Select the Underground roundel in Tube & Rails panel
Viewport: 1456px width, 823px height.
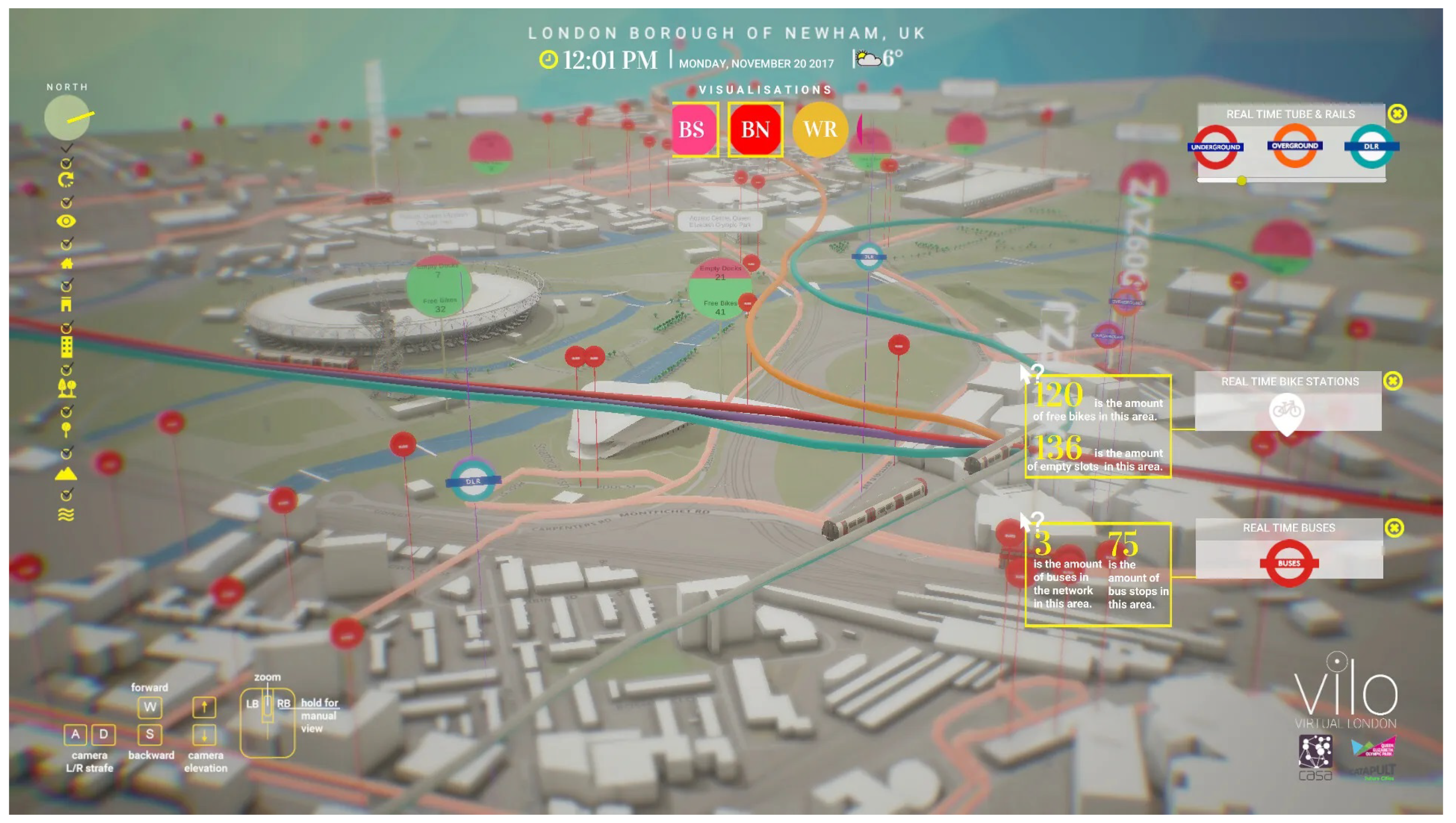point(1215,147)
